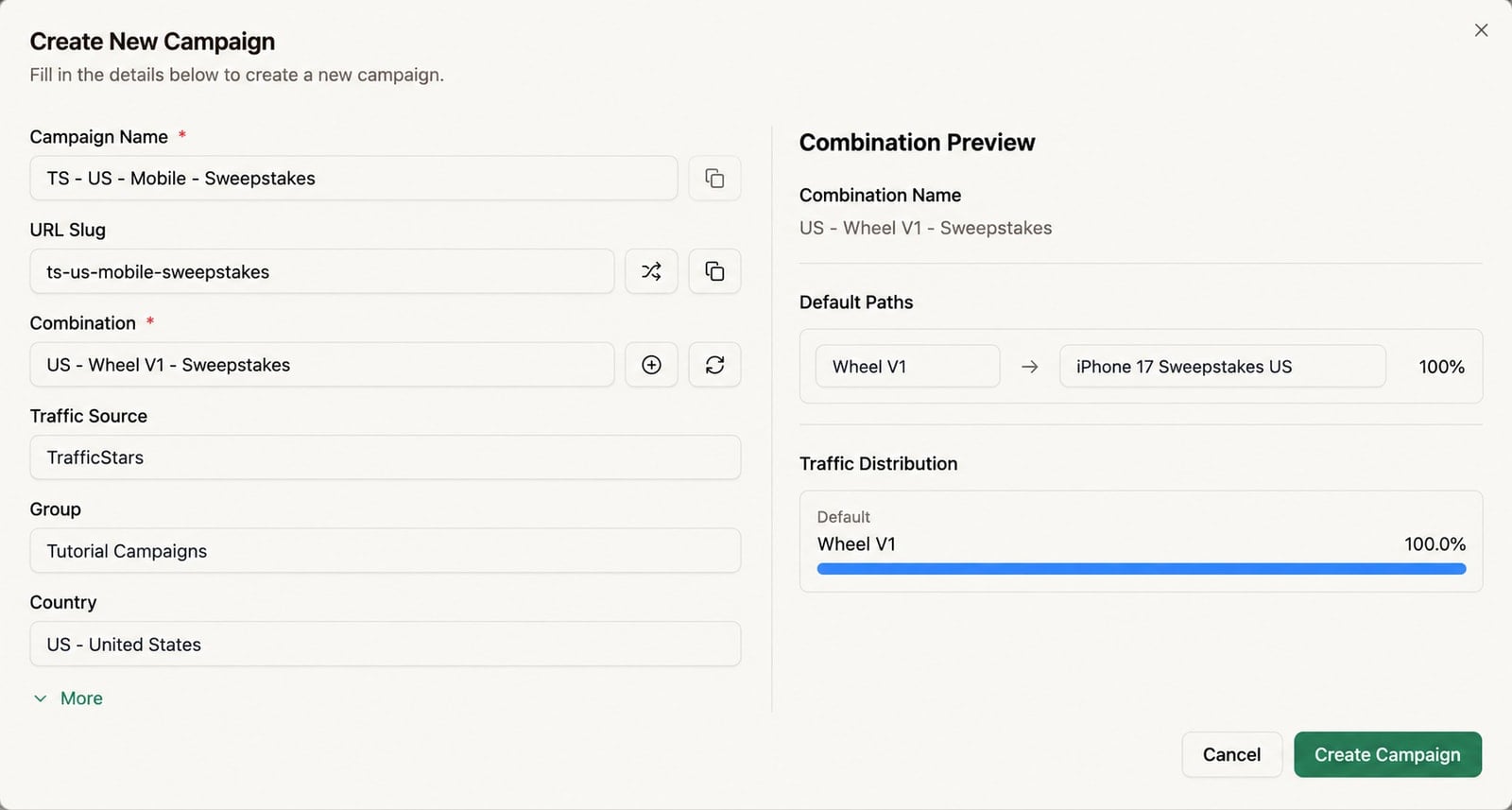Cancel the campaign creation
The image size is (1512, 810).
pos(1231,754)
